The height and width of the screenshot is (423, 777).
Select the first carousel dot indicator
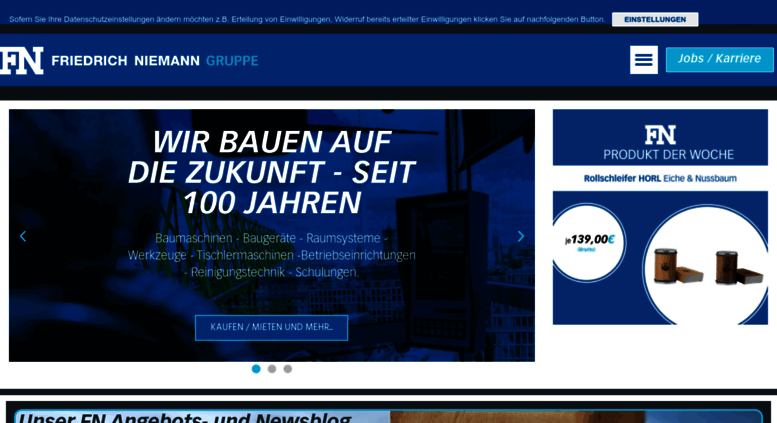click(256, 369)
